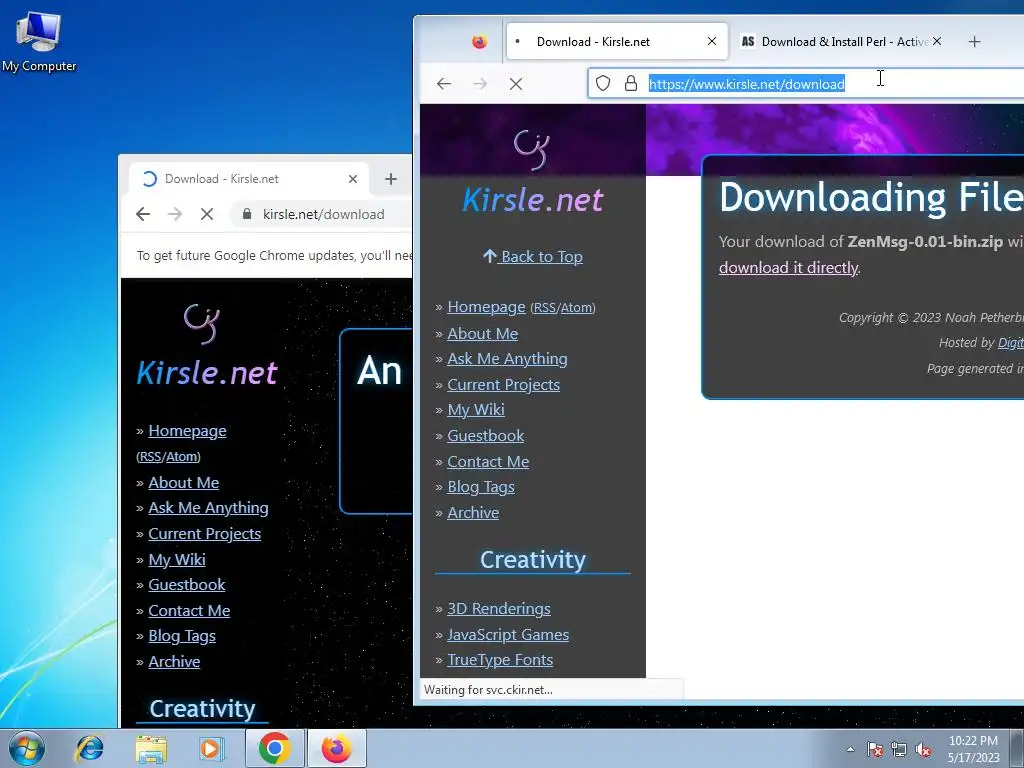
Task: Open a new Firefox tab
Action: (974, 42)
